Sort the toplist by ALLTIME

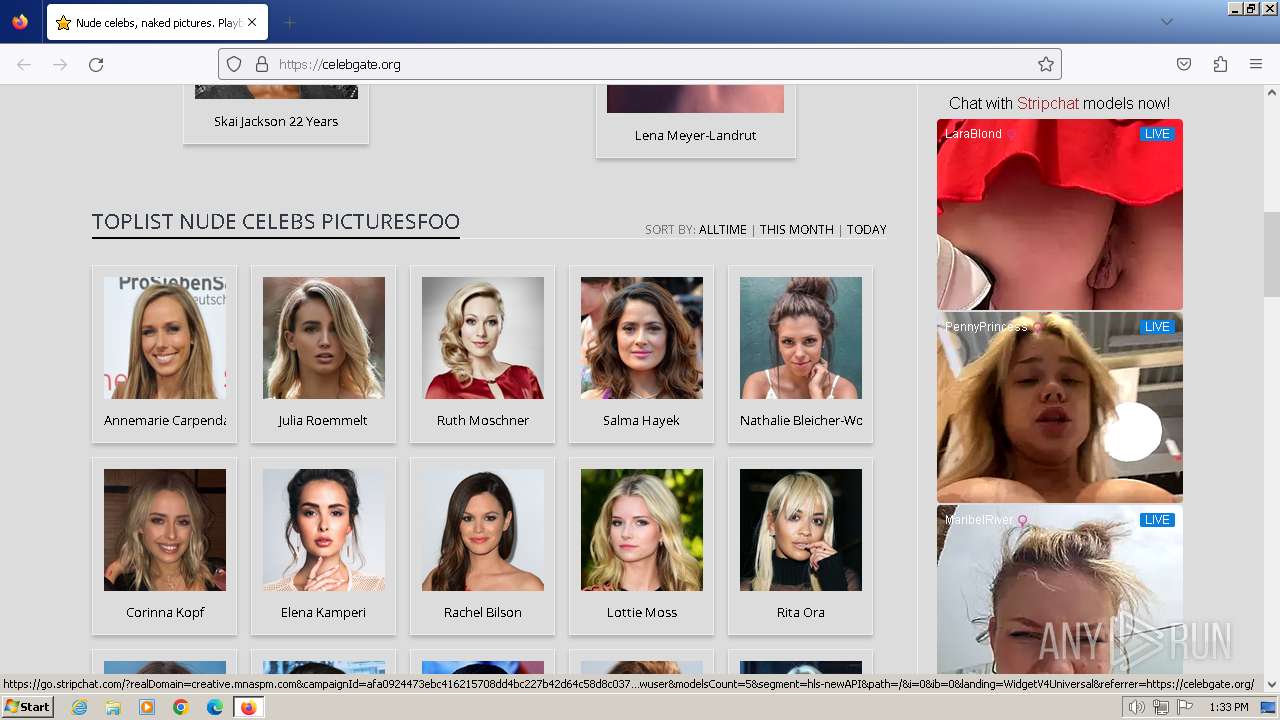[x=723, y=229]
